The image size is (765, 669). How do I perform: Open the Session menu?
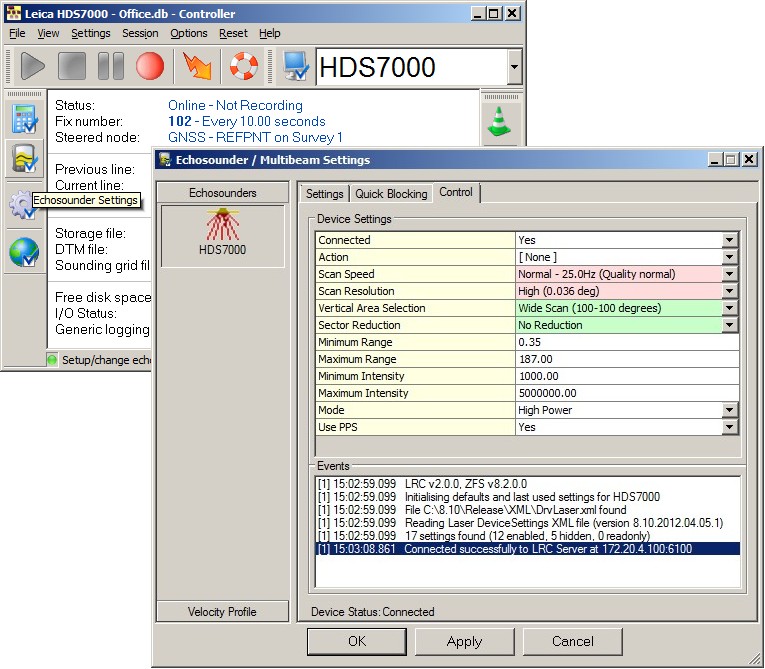(x=140, y=33)
